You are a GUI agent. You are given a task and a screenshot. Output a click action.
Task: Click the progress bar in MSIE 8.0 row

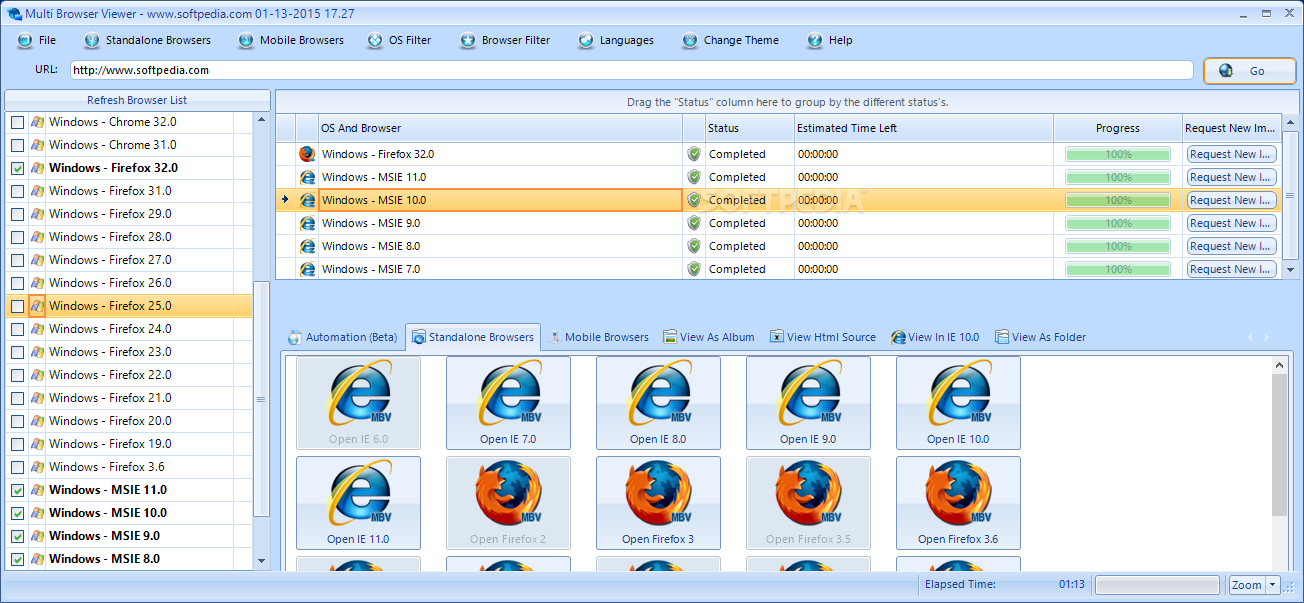coord(1118,246)
